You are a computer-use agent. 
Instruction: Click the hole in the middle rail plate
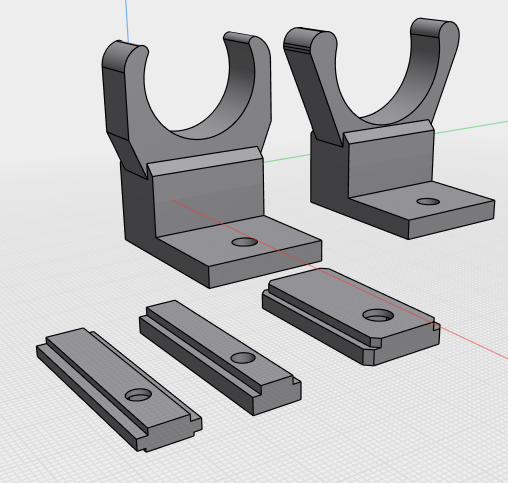tap(243, 358)
